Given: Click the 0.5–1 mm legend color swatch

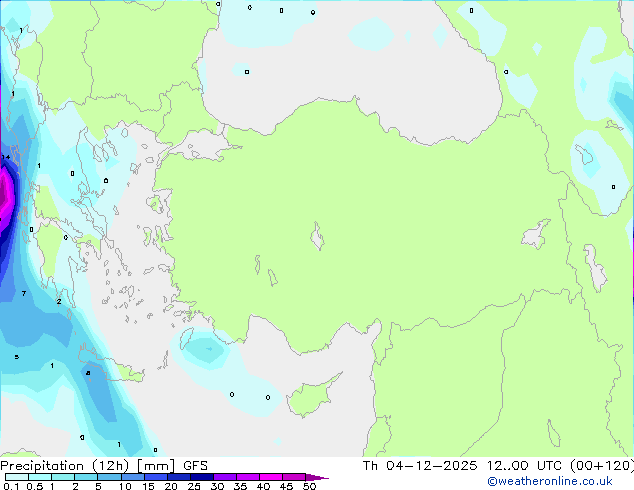Looking at the screenshot, I should pyautogui.click(x=40, y=477).
